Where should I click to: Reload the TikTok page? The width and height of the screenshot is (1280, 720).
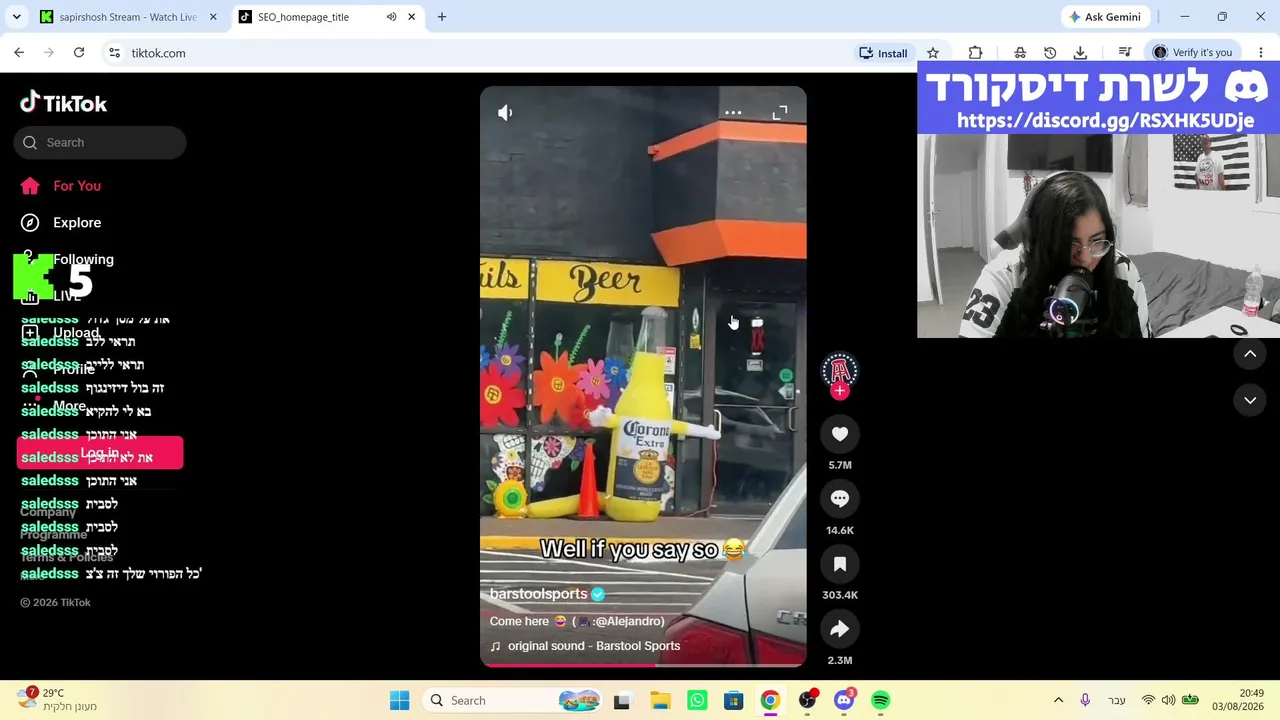[x=79, y=53]
